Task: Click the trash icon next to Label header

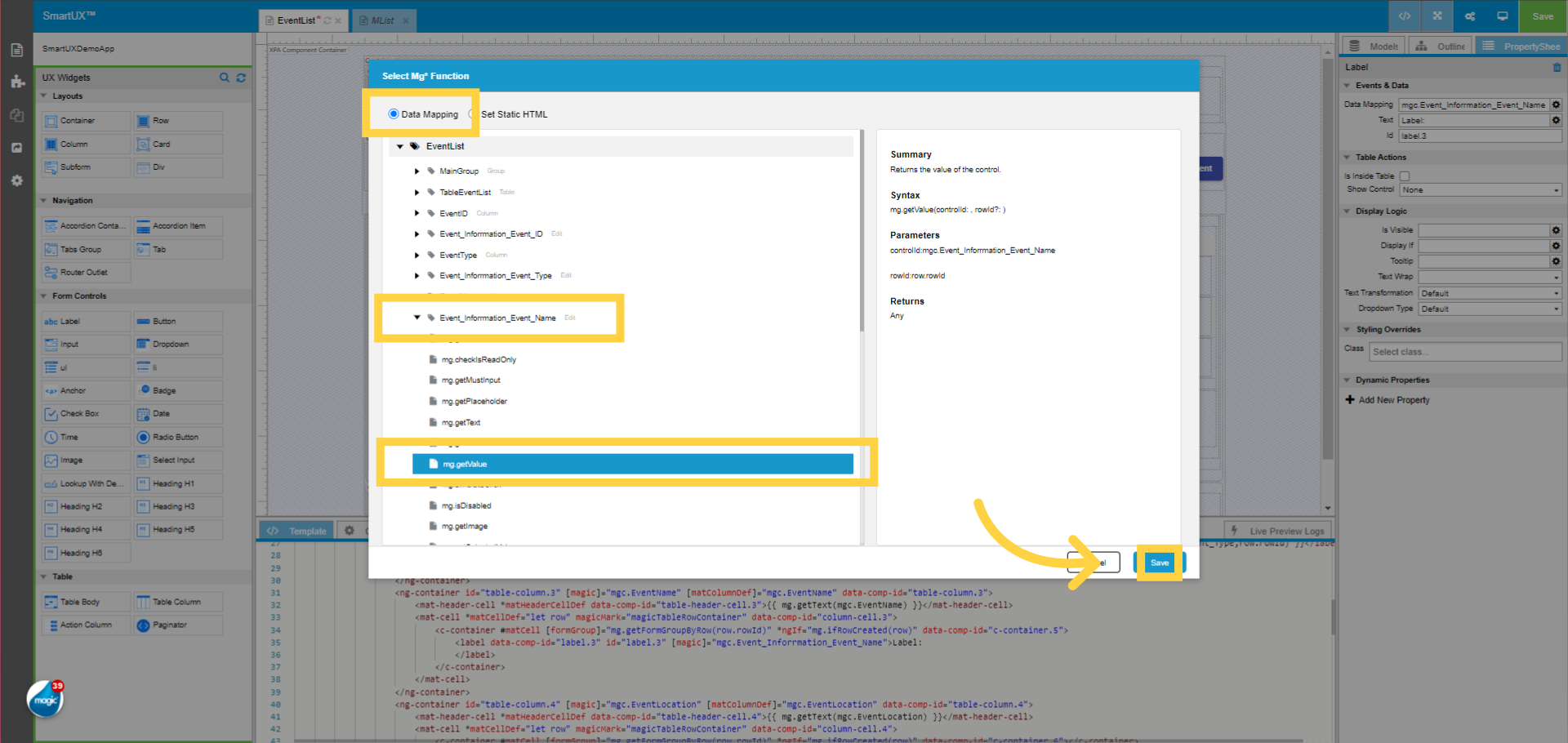Action: point(1558,68)
